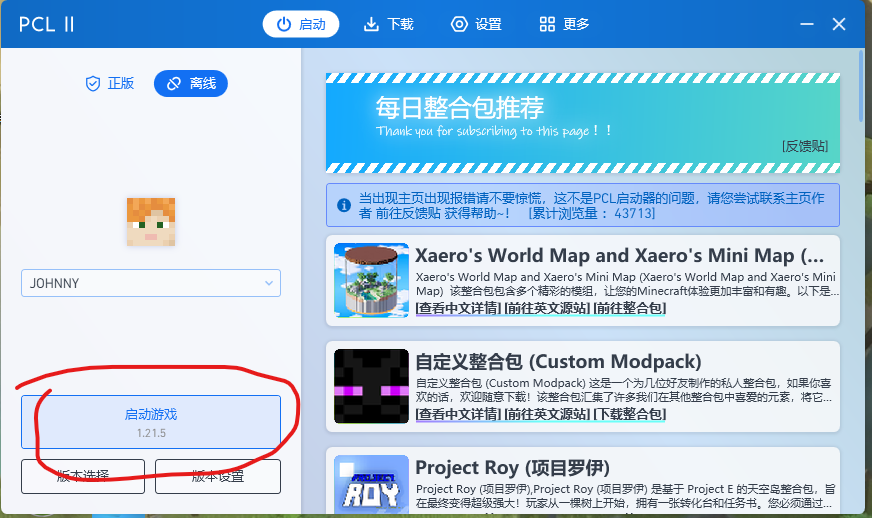Close the PCL II window
This screenshot has width=872, height=518.
coord(839,24)
